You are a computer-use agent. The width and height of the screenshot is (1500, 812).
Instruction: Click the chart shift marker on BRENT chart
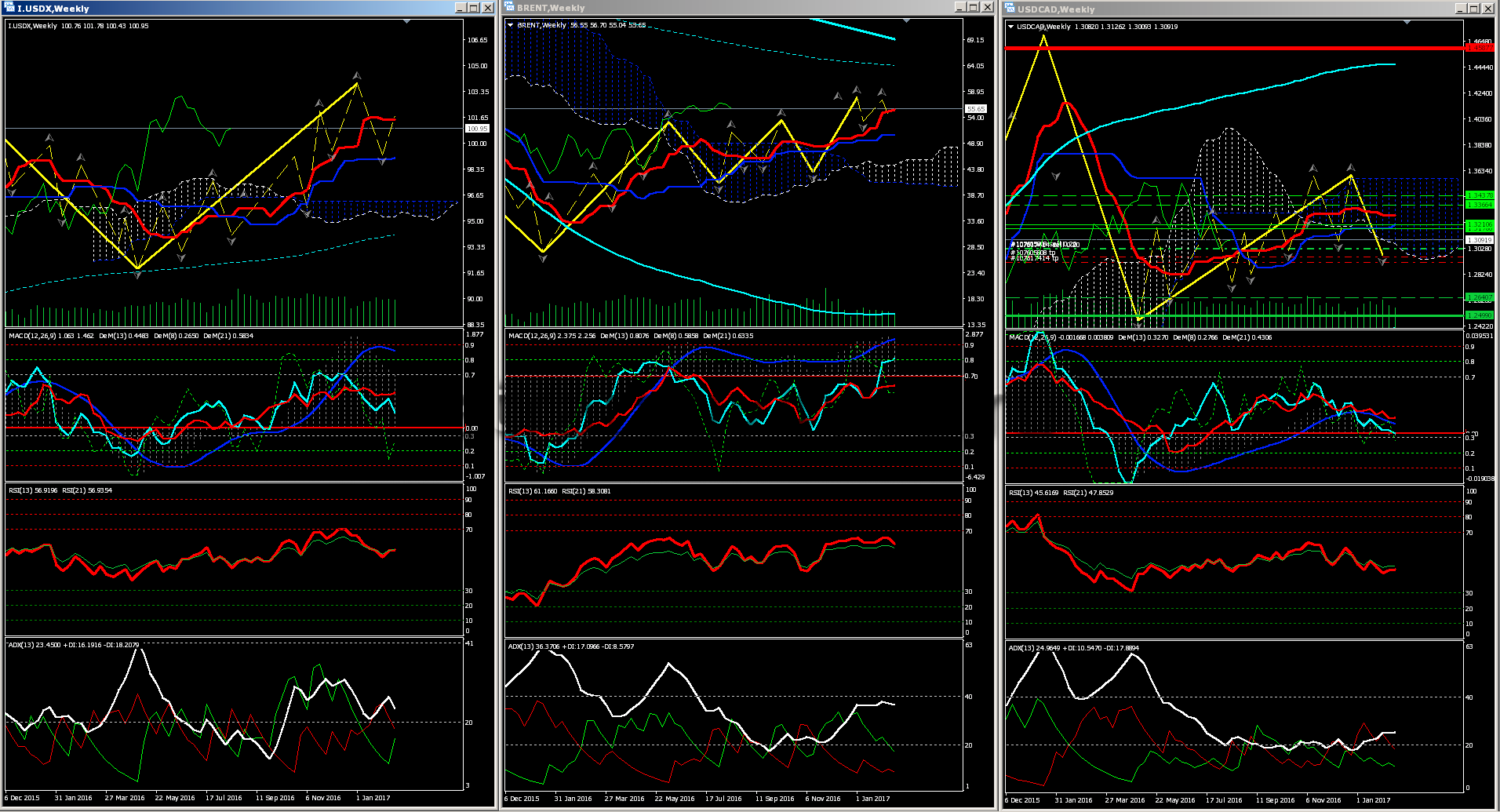click(906, 21)
